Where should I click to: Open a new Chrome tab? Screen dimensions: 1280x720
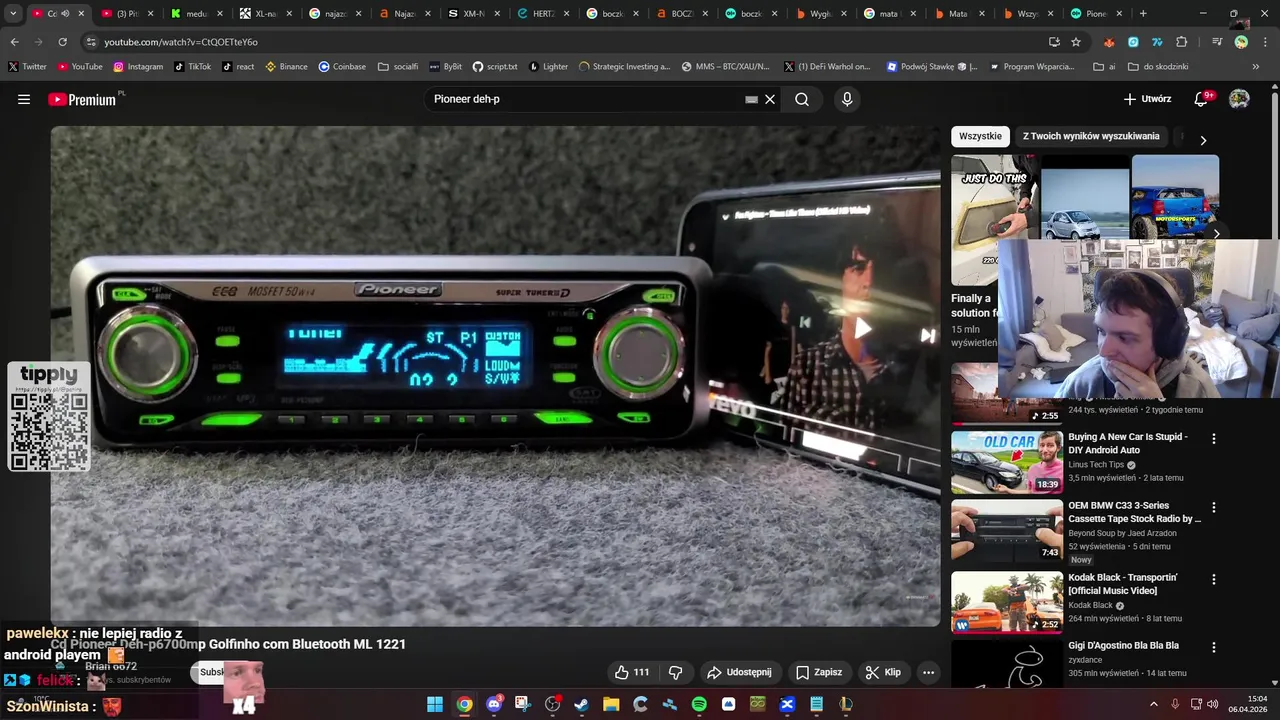click(x=1143, y=14)
